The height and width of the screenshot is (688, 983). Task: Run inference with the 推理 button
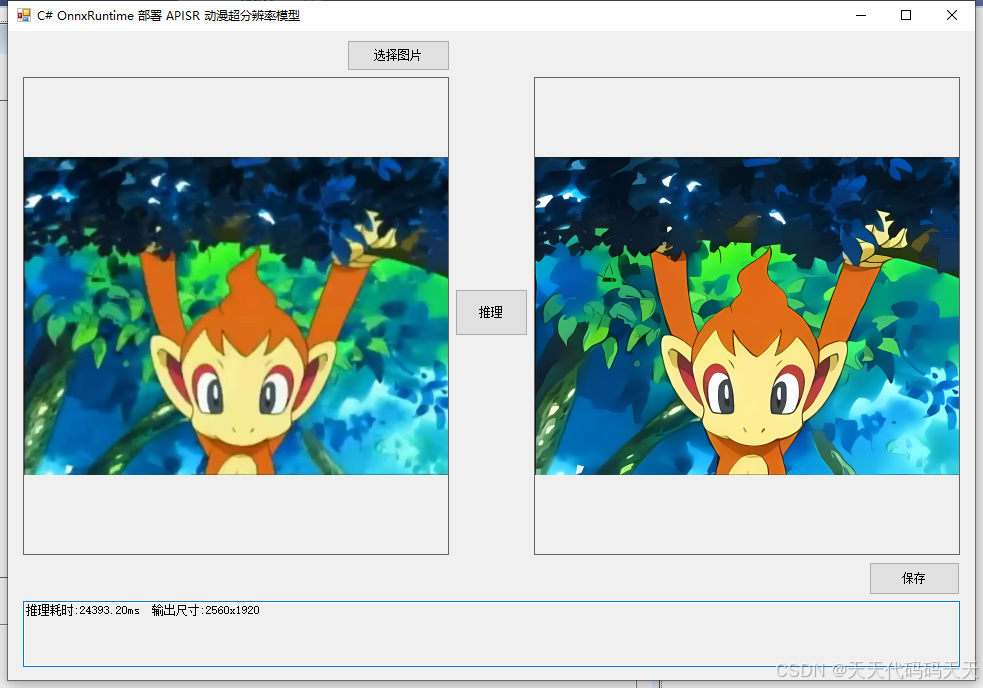point(491,312)
